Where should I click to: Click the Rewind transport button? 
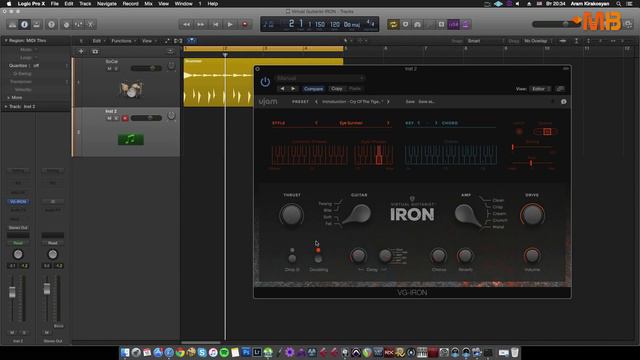coord(186,24)
